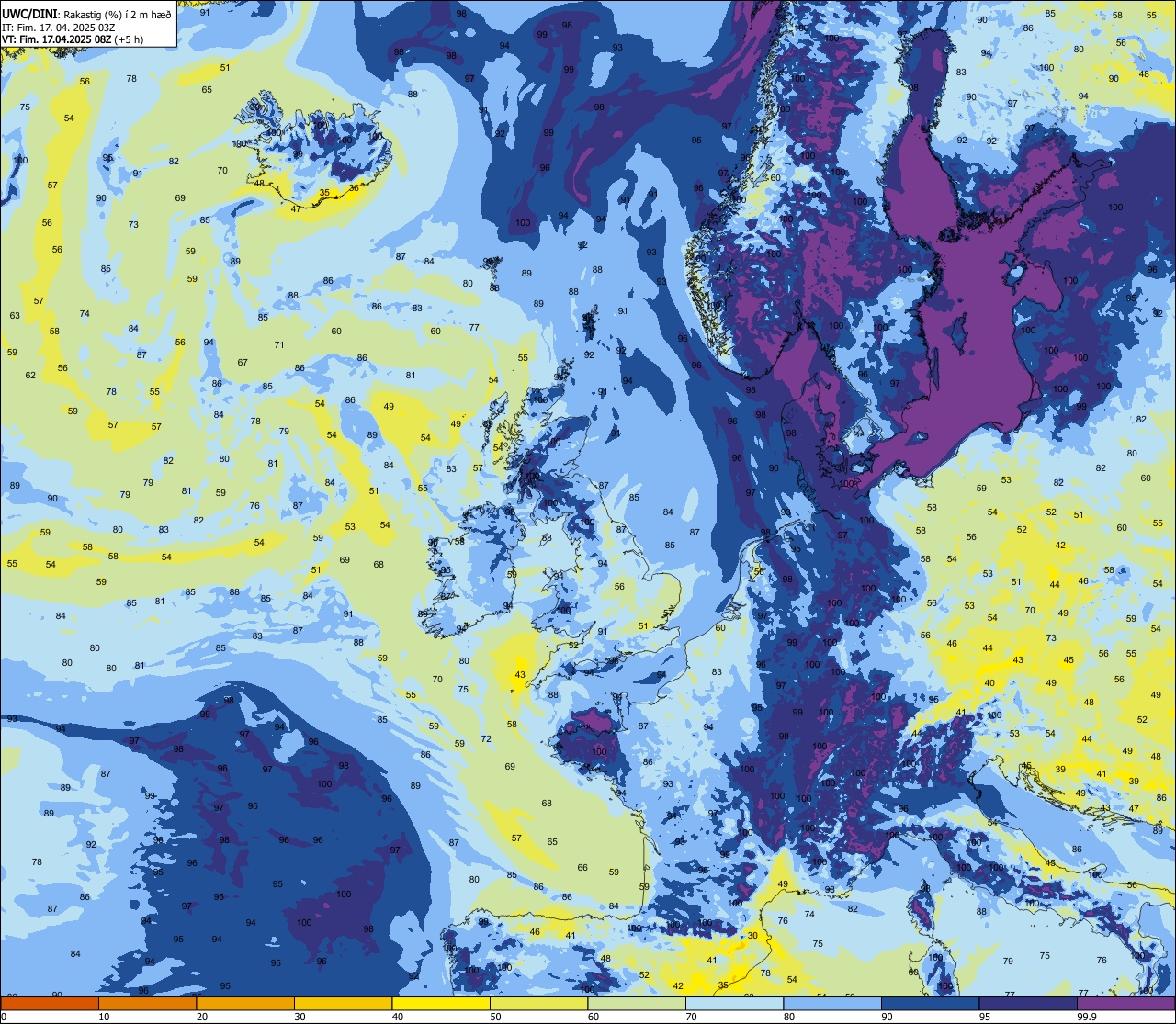Screen dimensions: 1176x1024
Task: Click the 40–50 bright yellow legend swatch
Action: pos(441,1003)
